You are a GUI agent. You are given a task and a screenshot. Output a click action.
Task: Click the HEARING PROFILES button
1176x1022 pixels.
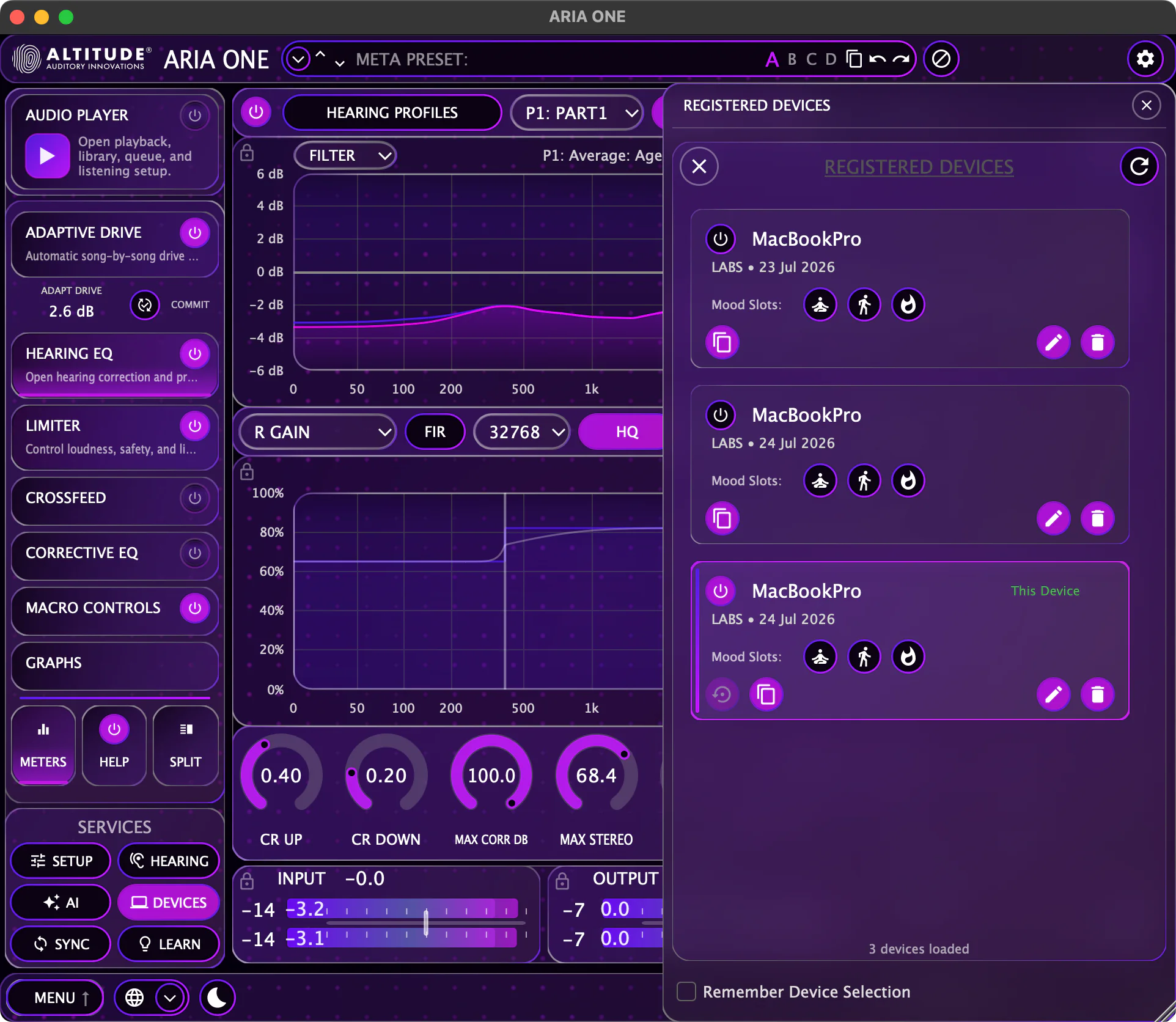coord(392,112)
